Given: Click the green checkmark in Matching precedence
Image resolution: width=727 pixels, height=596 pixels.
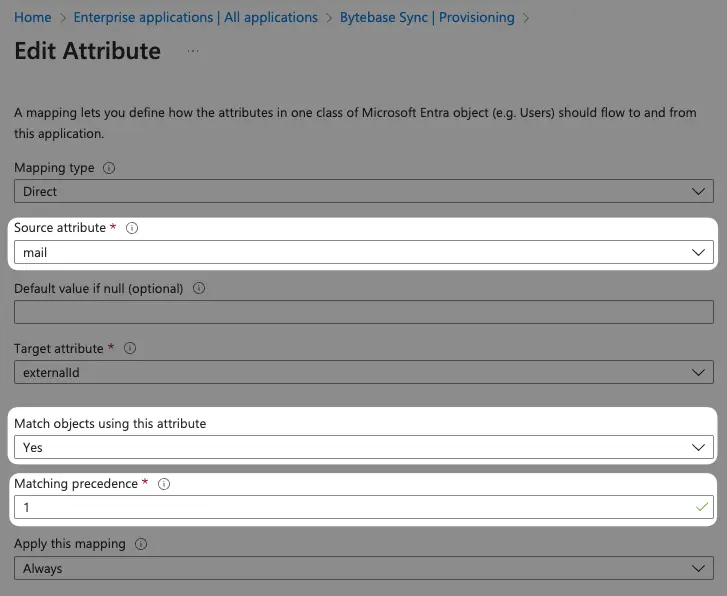Looking at the screenshot, I should point(701,507).
